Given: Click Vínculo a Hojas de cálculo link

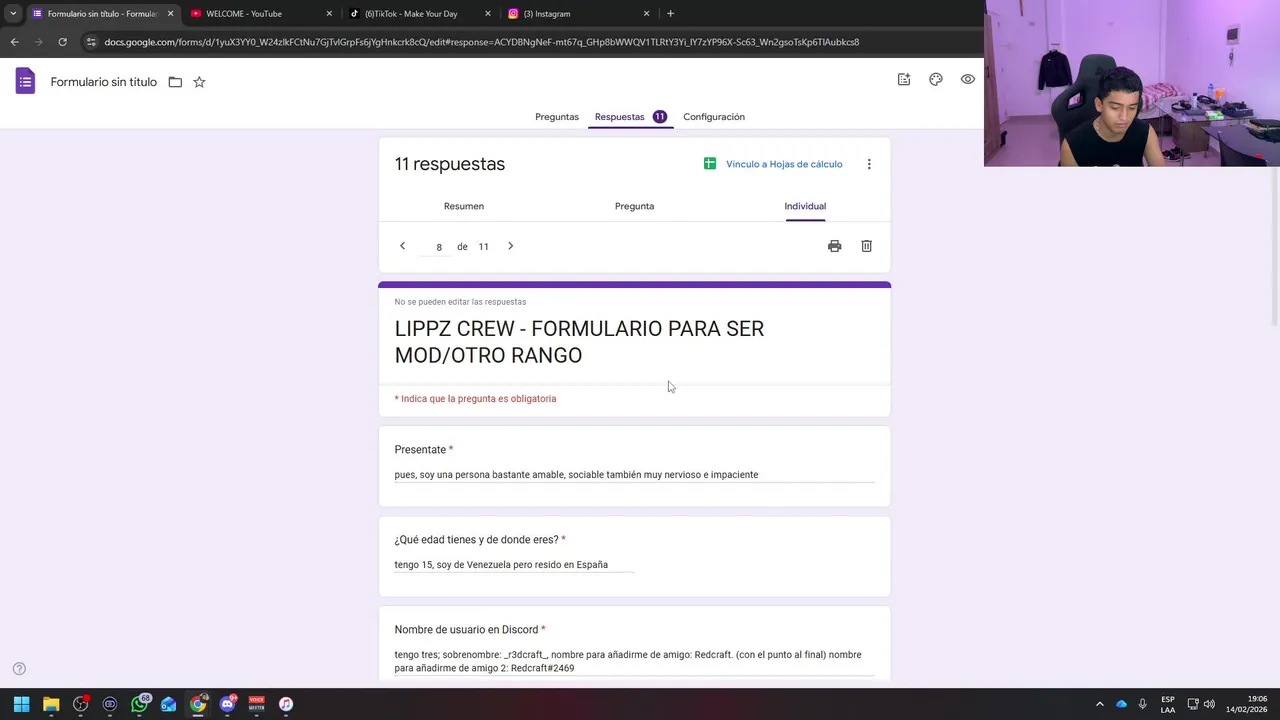Looking at the screenshot, I should pos(784,164).
